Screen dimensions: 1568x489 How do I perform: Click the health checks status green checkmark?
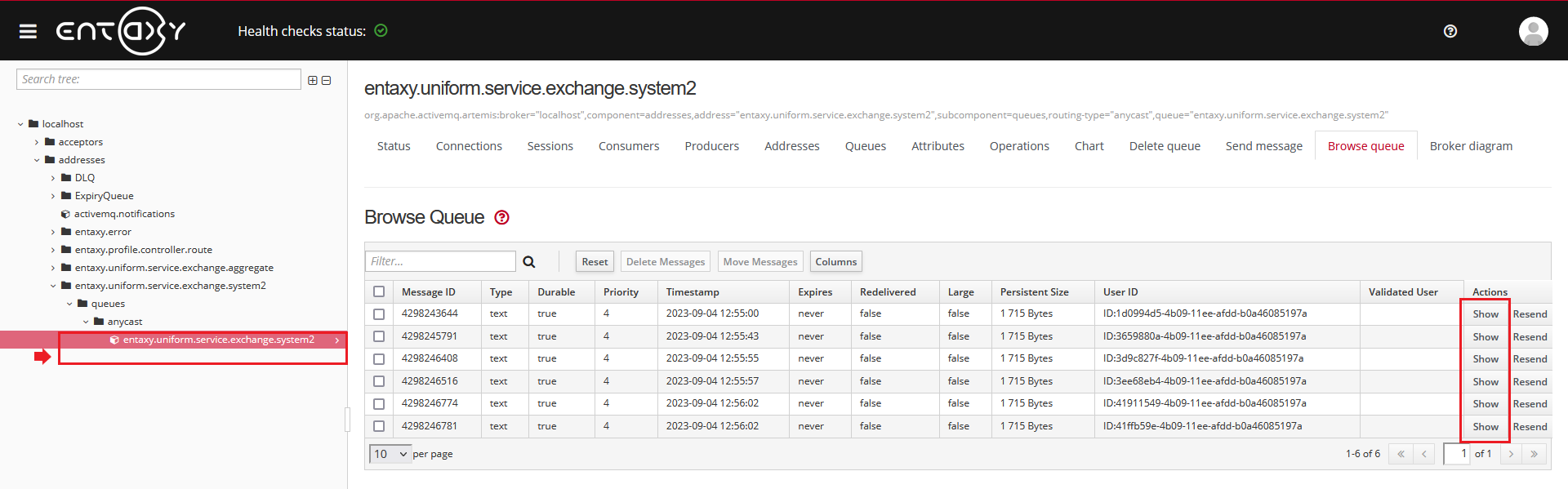click(x=381, y=31)
